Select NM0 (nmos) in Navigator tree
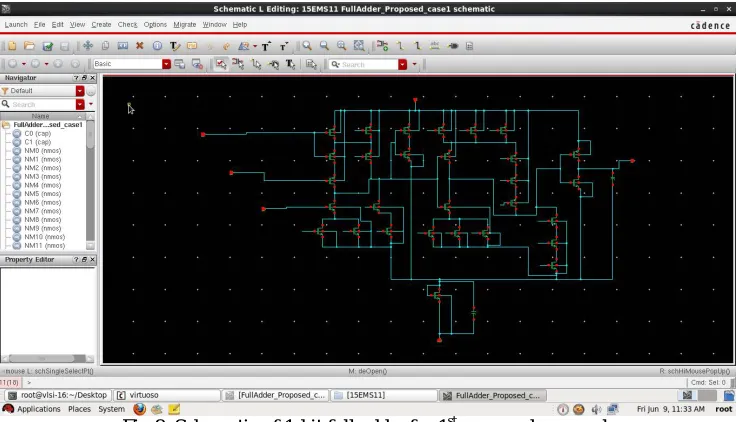 point(42,151)
